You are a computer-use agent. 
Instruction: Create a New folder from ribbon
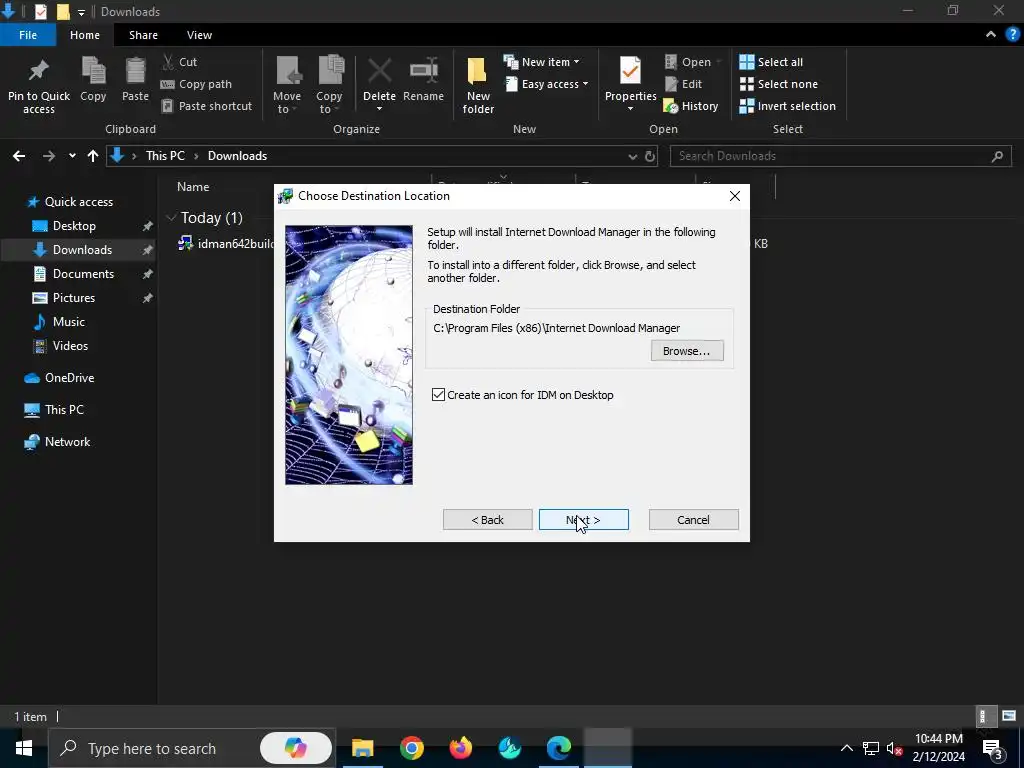(x=478, y=85)
